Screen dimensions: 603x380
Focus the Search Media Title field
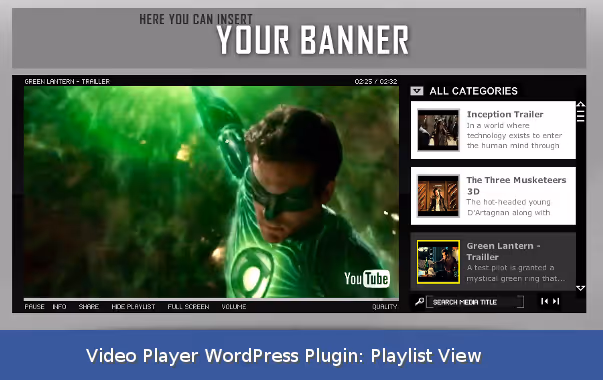475,302
